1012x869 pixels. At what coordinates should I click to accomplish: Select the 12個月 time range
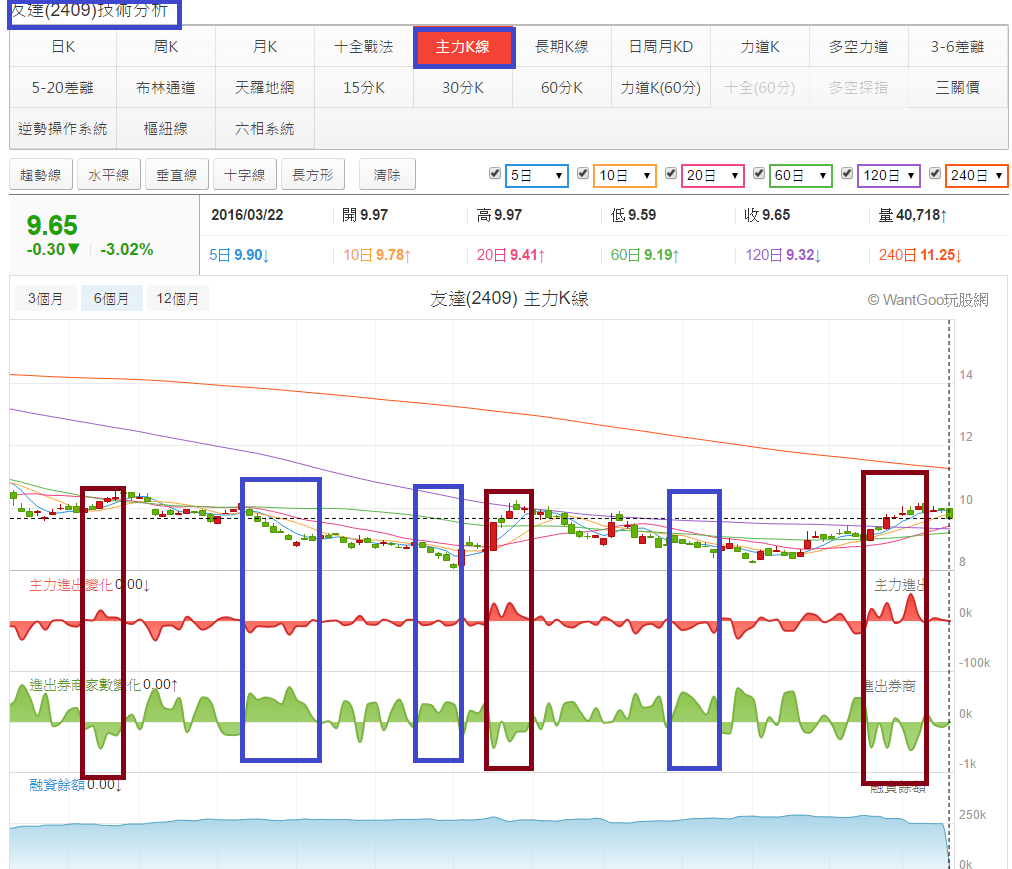[177, 298]
